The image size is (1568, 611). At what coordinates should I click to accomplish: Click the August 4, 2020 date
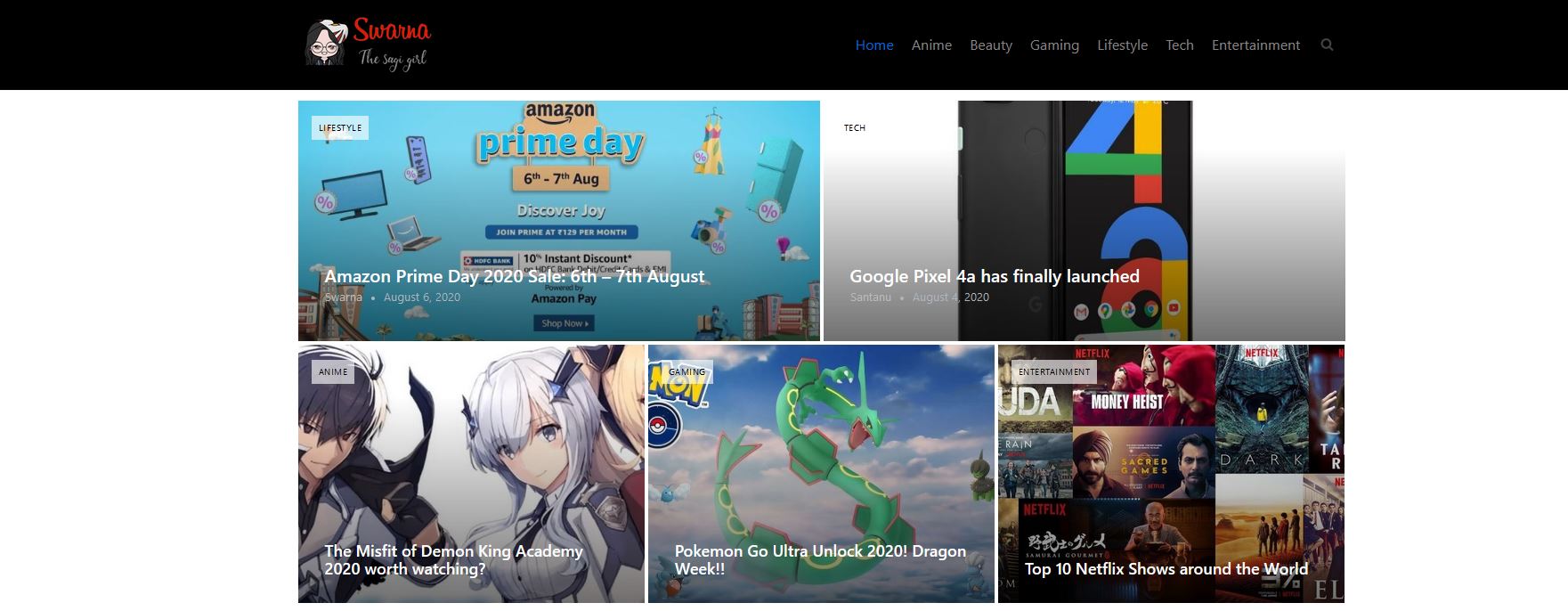point(951,297)
